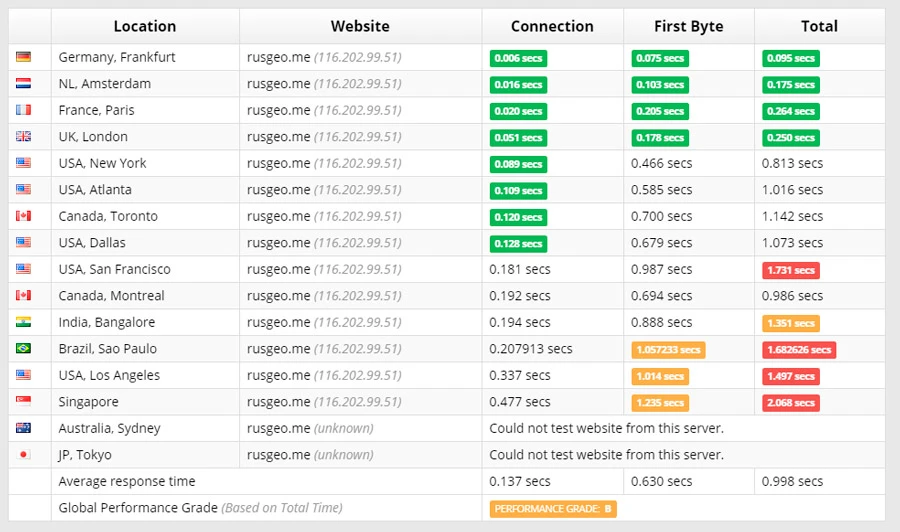Image resolution: width=900 pixels, height=532 pixels.
Task: Click rusgeo.me (unknown) in the Sydney row
Action: [310, 429]
